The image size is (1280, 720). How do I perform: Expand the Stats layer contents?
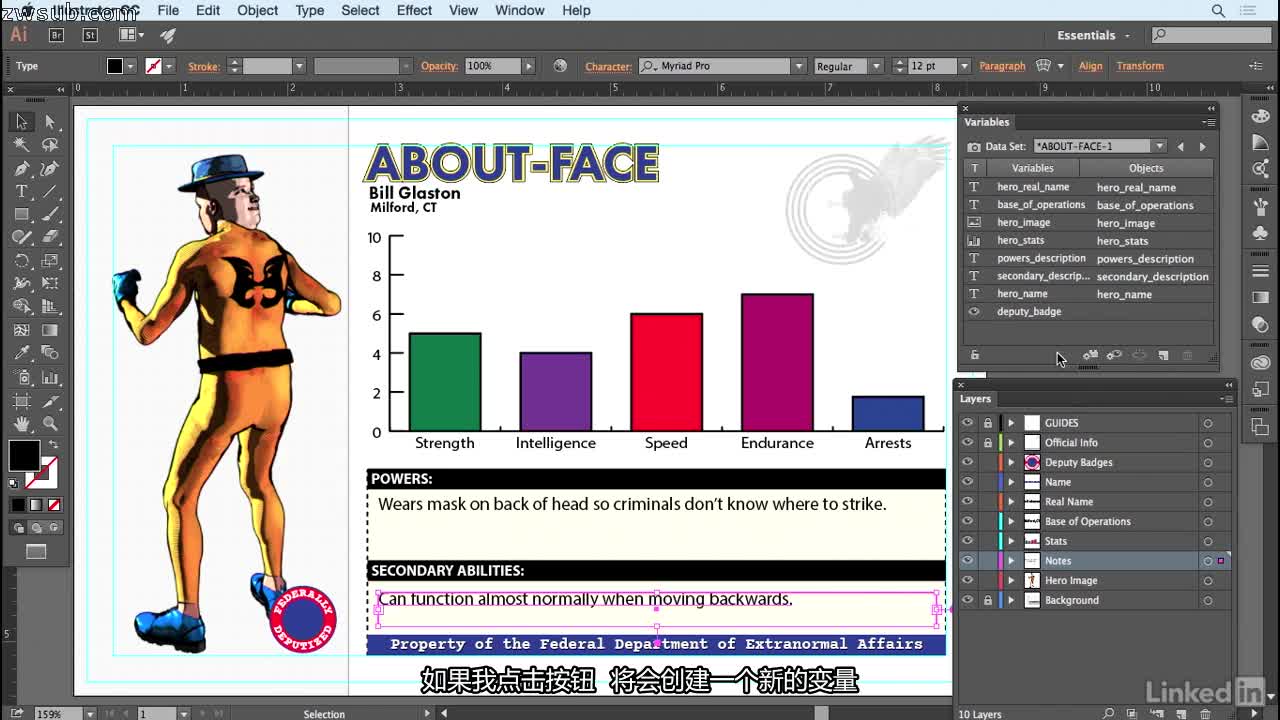(x=1010, y=540)
